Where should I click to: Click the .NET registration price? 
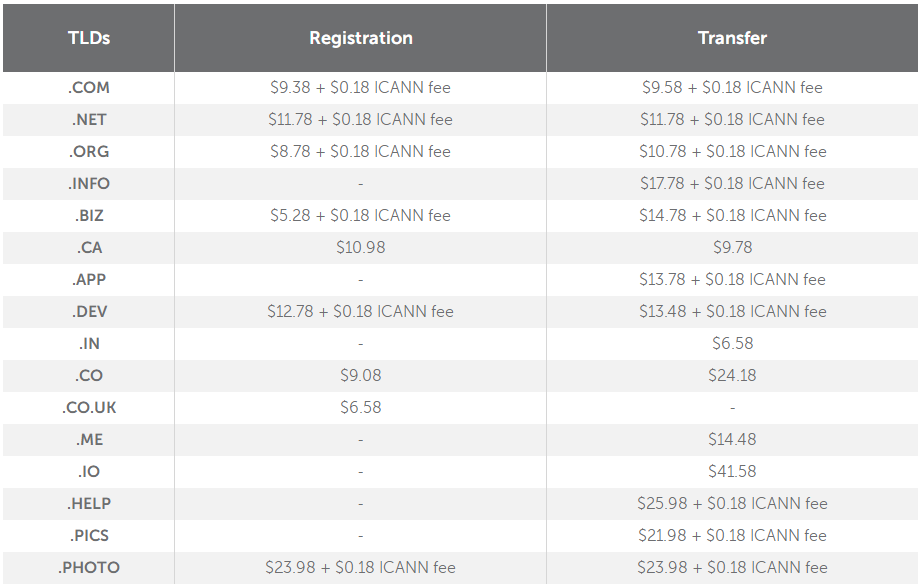[360, 119]
